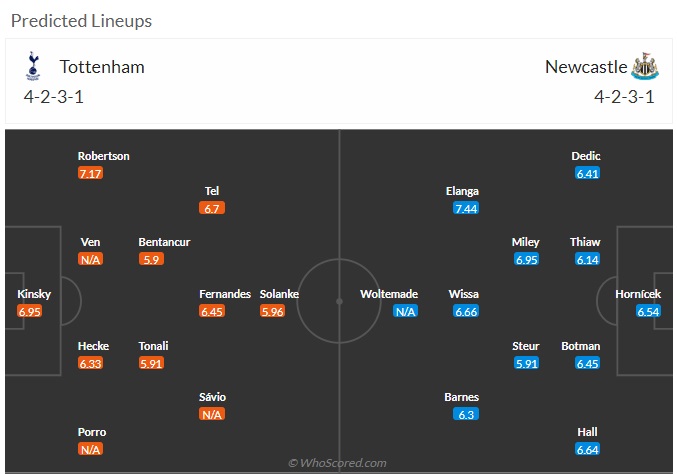Open the Newcastle team name link
677x474 pixels.
pyautogui.click(x=586, y=67)
